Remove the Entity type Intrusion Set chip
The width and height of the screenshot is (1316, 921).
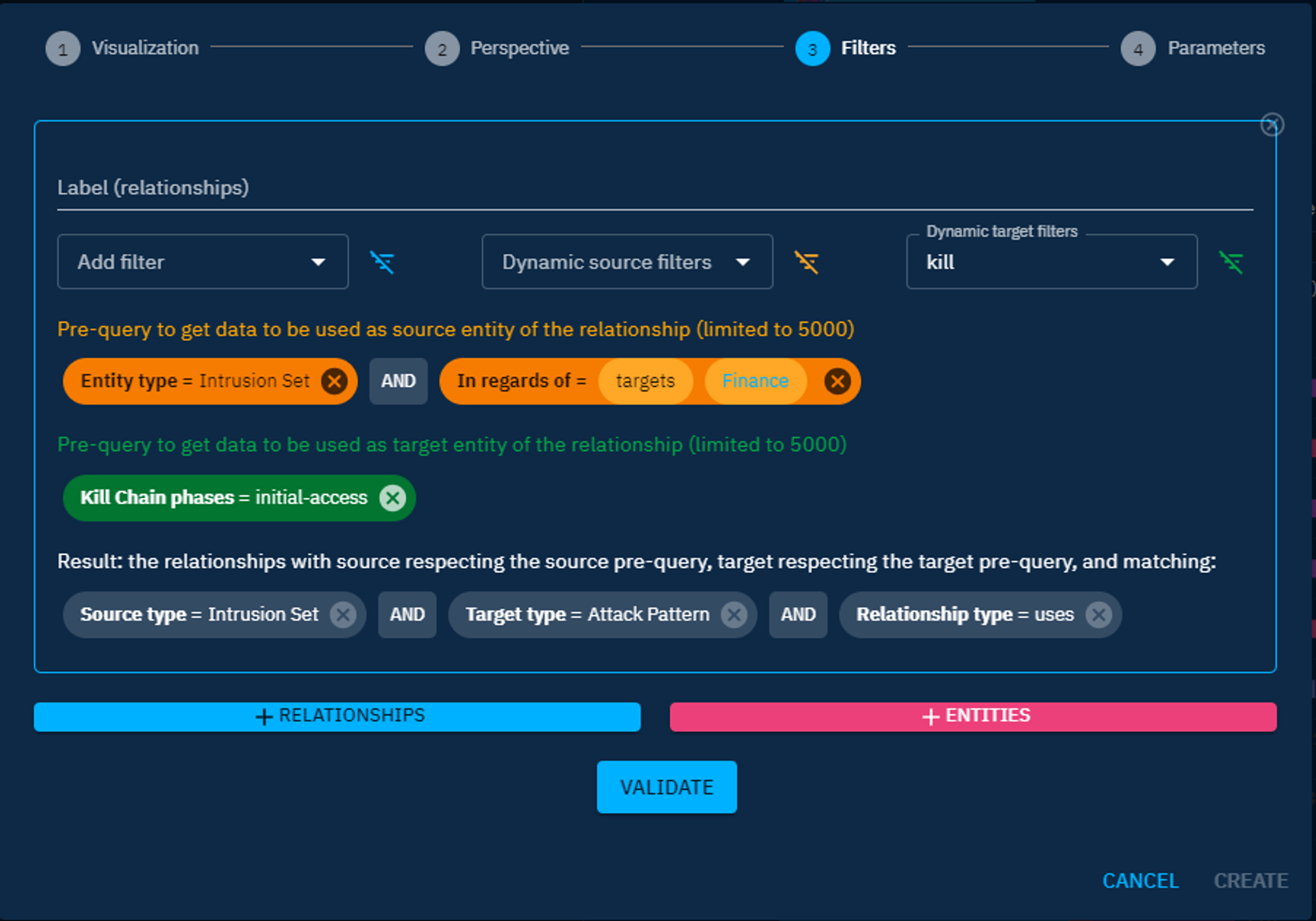point(334,381)
